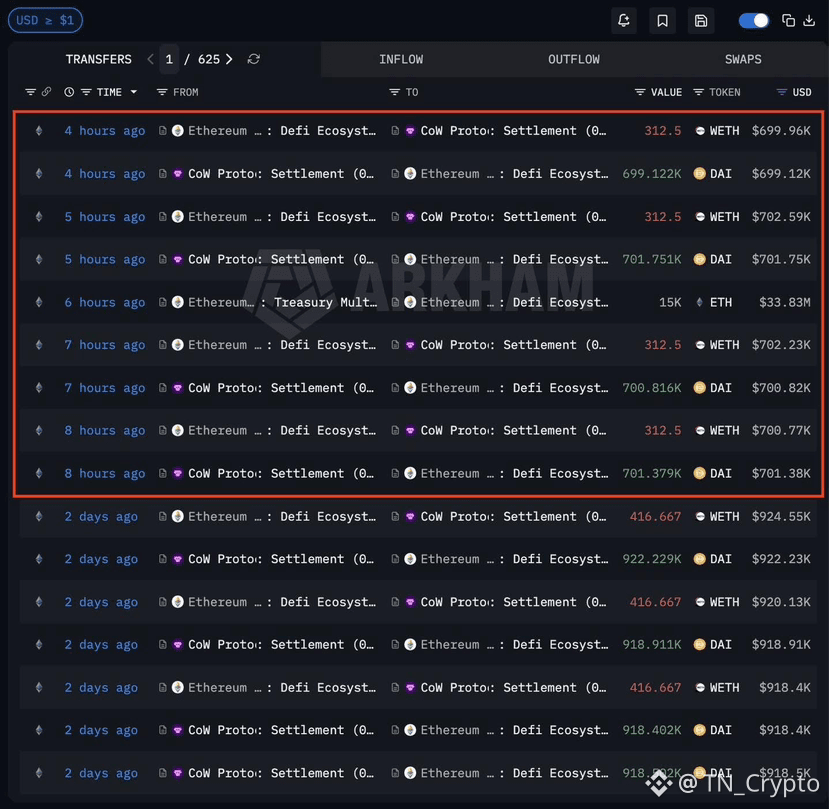Click the clock icon in header
The width and height of the screenshot is (829, 809).
(69, 92)
